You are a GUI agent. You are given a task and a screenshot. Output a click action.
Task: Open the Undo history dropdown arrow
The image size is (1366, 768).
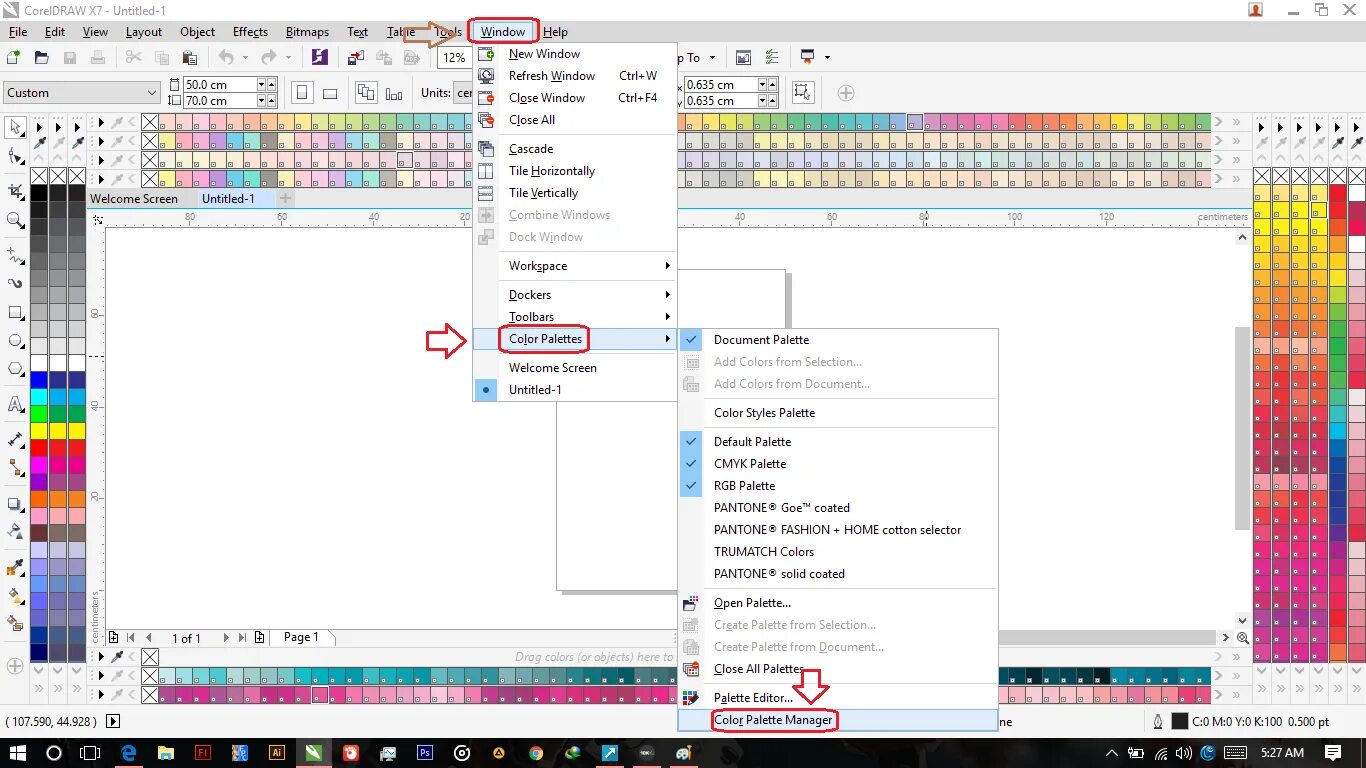[x=245, y=58]
